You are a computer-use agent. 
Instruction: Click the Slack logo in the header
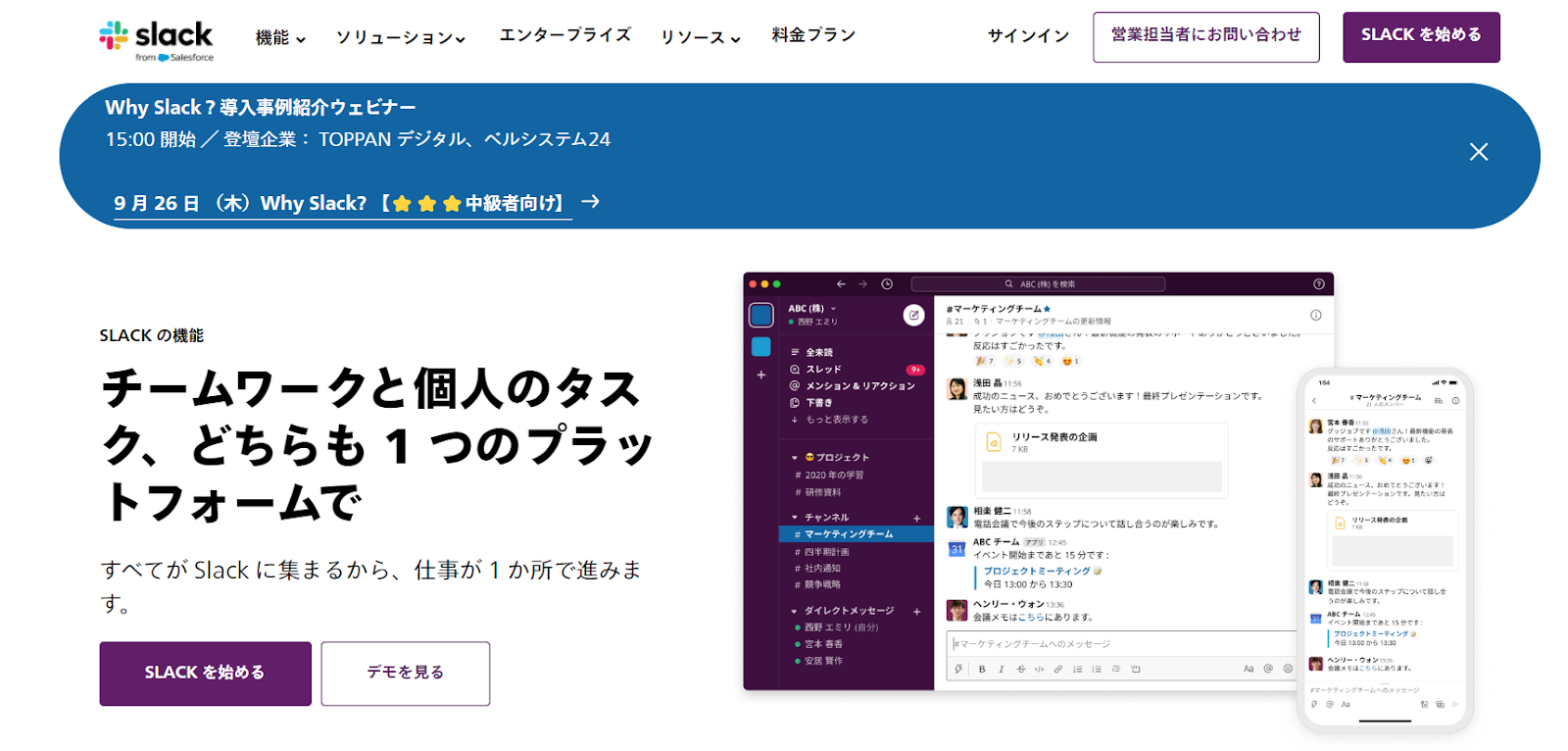tap(157, 39)
